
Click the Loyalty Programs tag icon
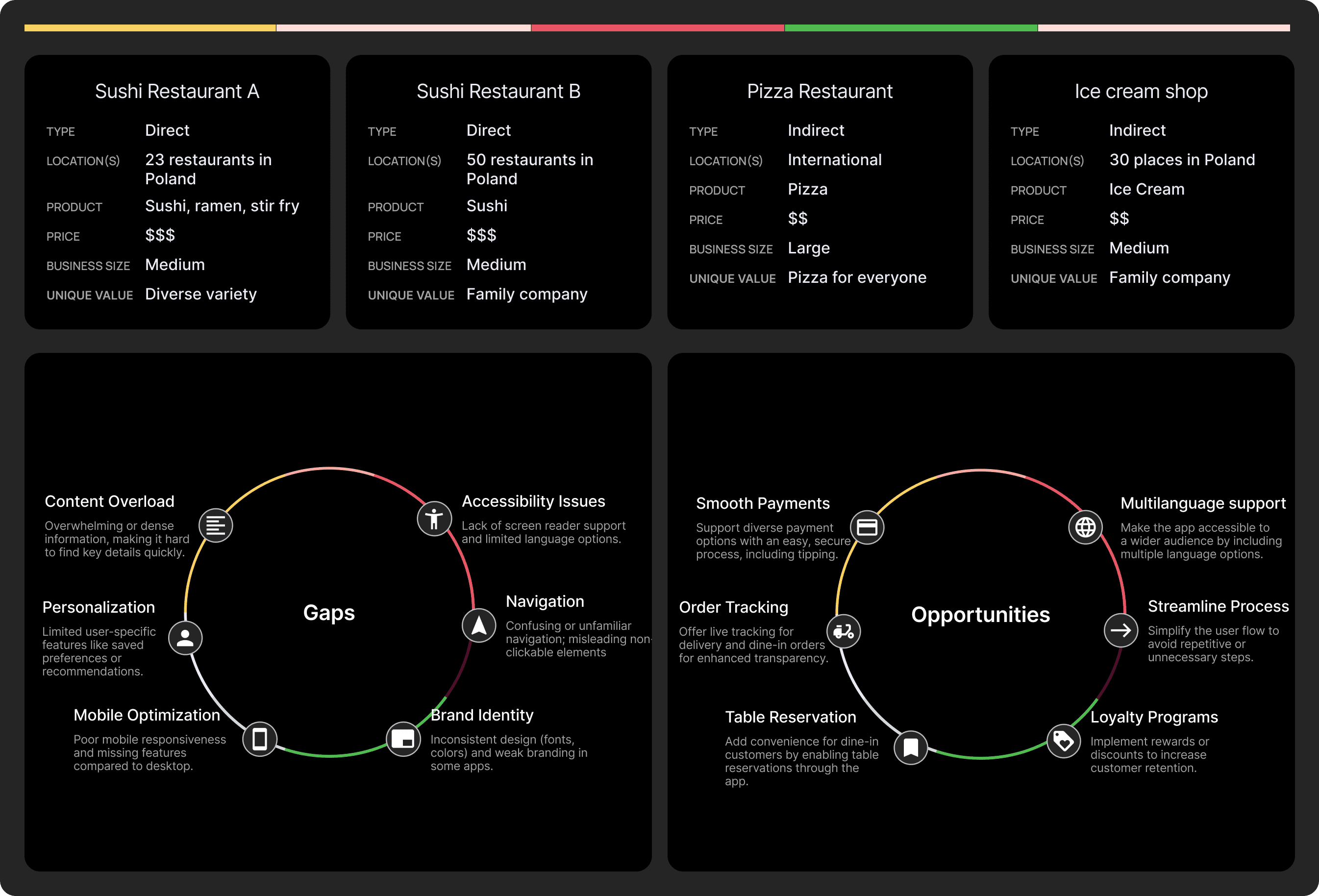point(1063,741)
